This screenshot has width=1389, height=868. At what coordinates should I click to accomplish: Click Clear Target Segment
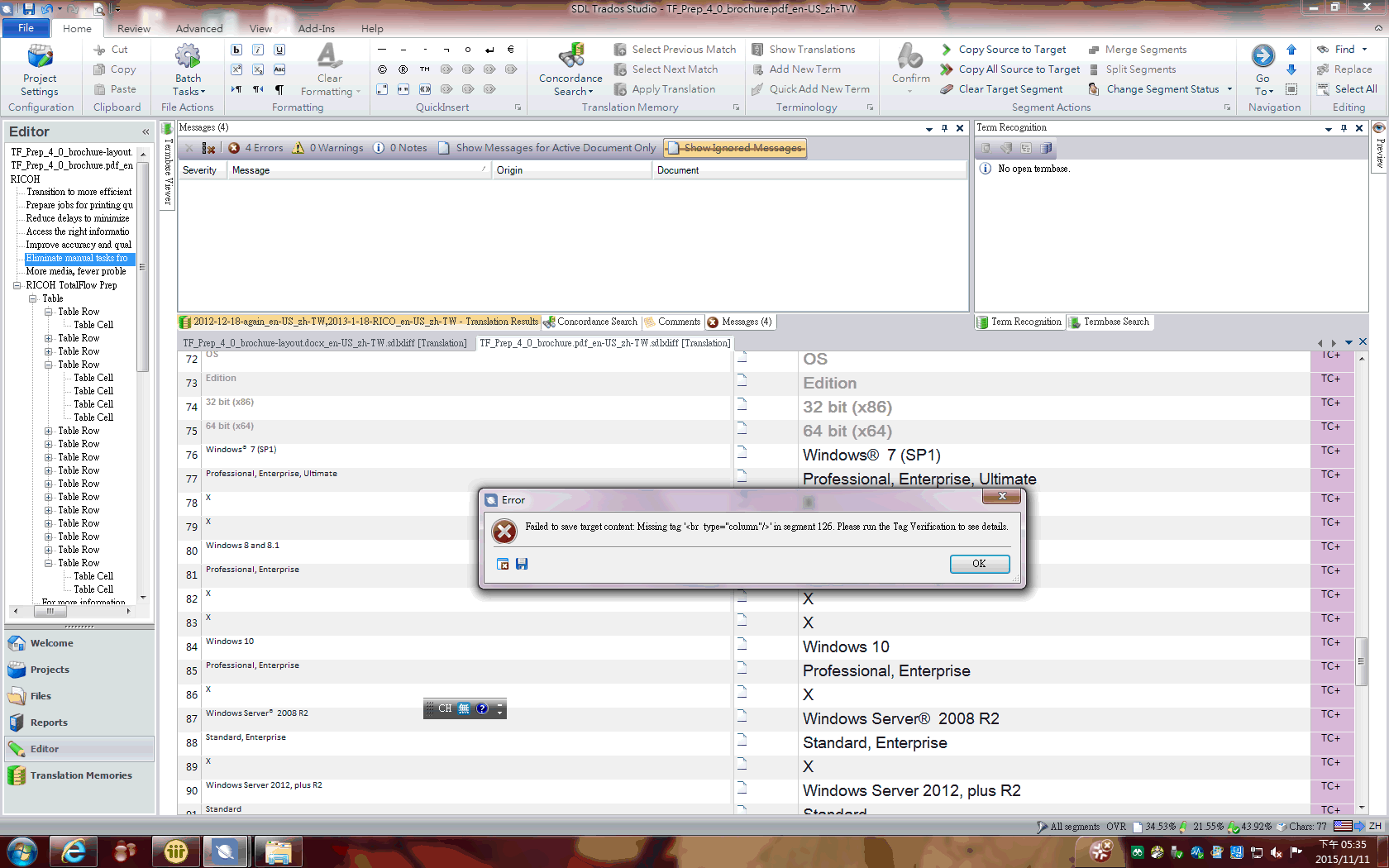tap(1001, 89)
